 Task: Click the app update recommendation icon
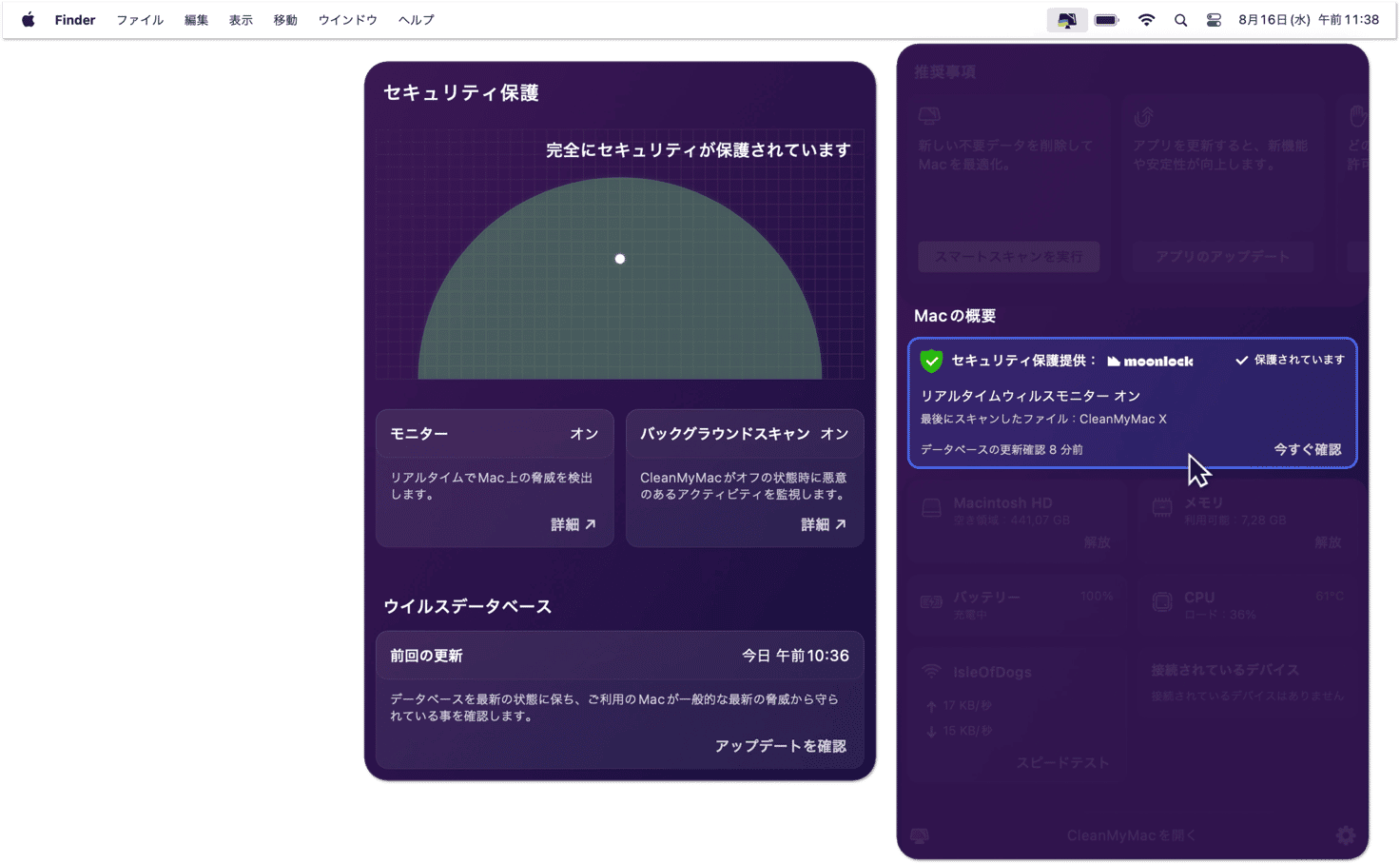(x=1143, y=117)
